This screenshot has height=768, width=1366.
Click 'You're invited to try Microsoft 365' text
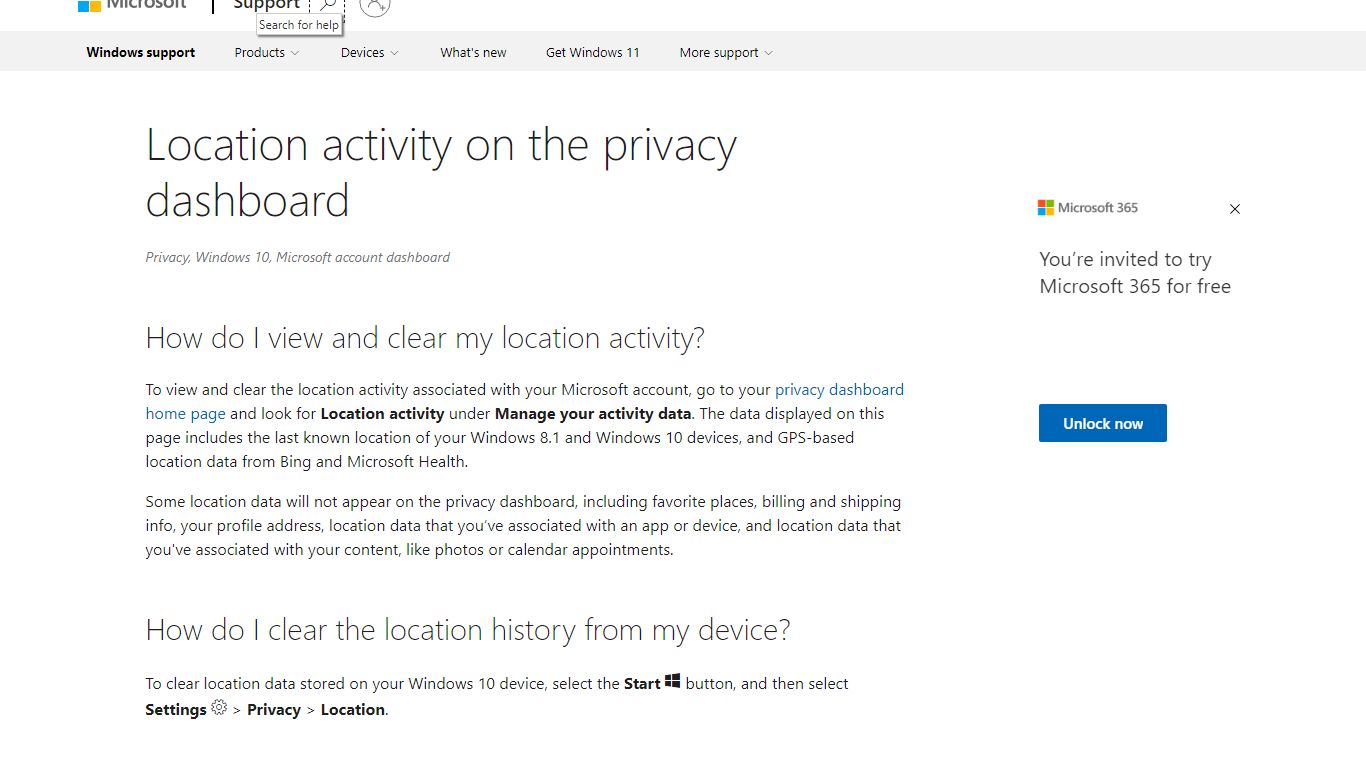click(1135, 273)
